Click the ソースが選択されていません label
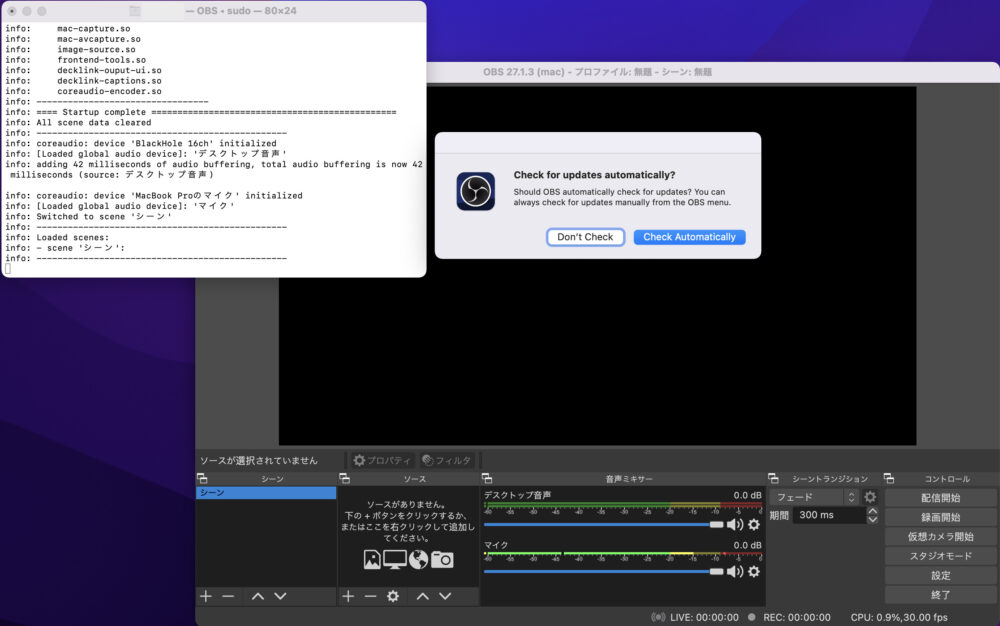Viewport: 1000px width, 626px height. tap(258, 460)
